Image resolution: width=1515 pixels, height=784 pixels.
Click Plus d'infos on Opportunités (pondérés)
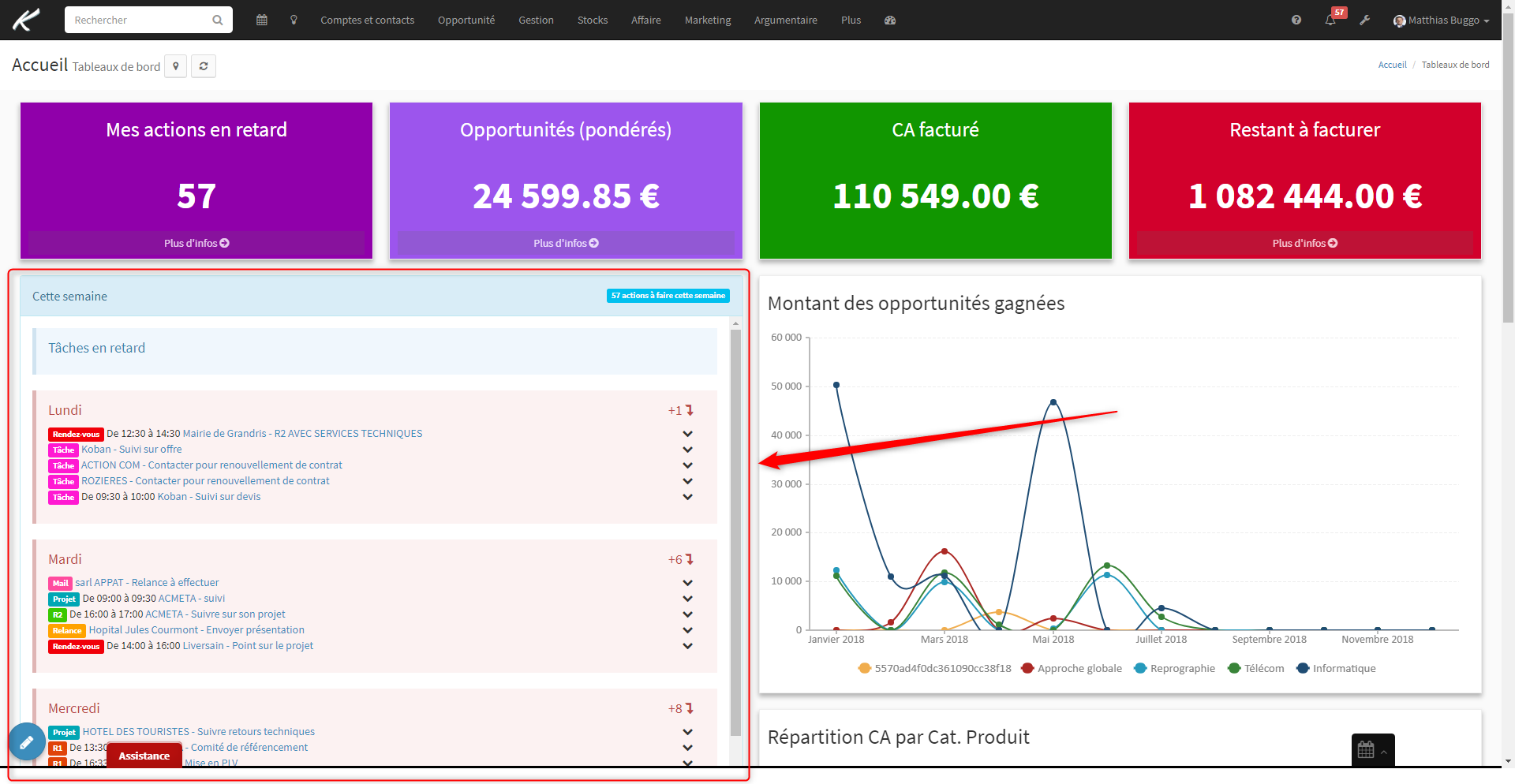(566, 243)
